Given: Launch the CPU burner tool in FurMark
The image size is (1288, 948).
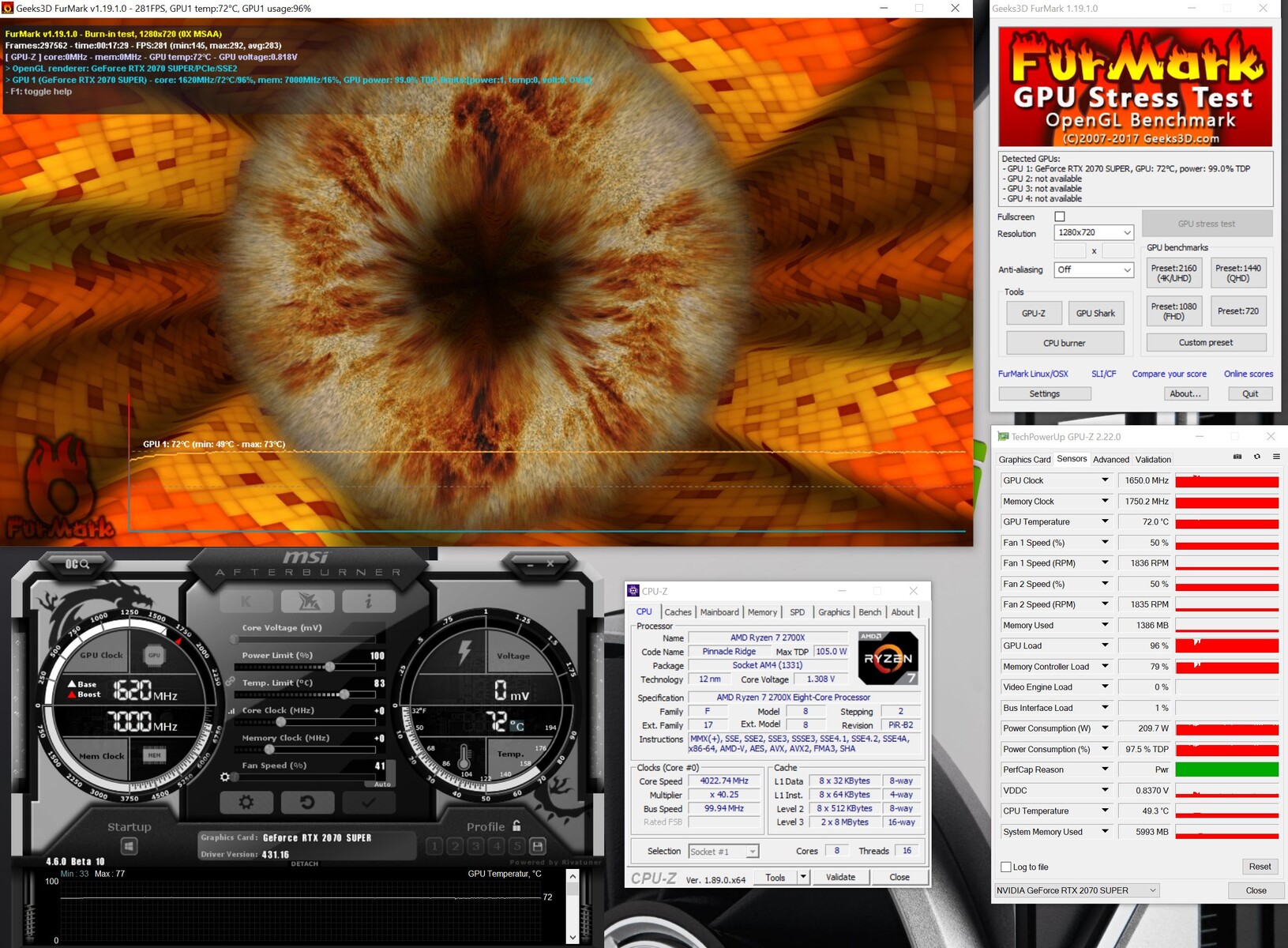Looking at the screenshot, I should pos(1065,343).
